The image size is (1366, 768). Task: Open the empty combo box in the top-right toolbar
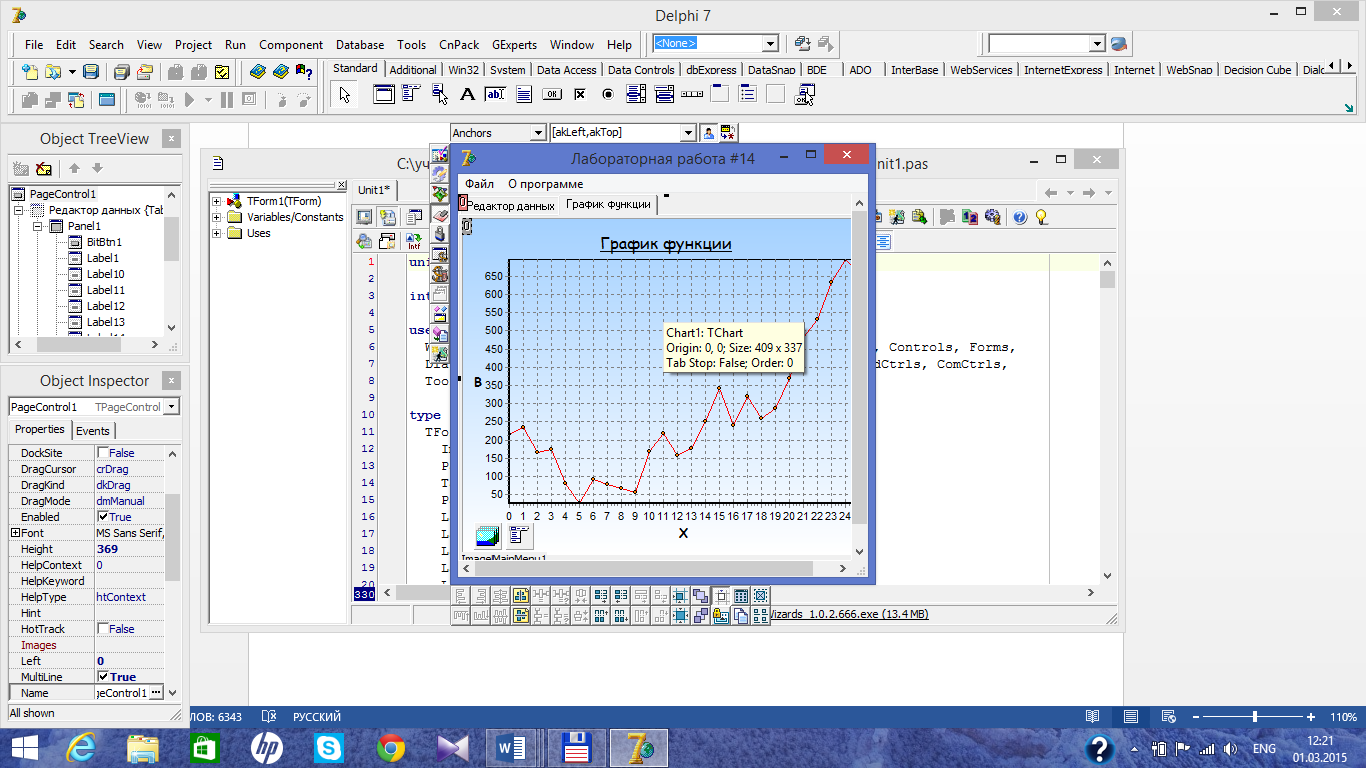pyautogui.click(x=1096, y=44)
